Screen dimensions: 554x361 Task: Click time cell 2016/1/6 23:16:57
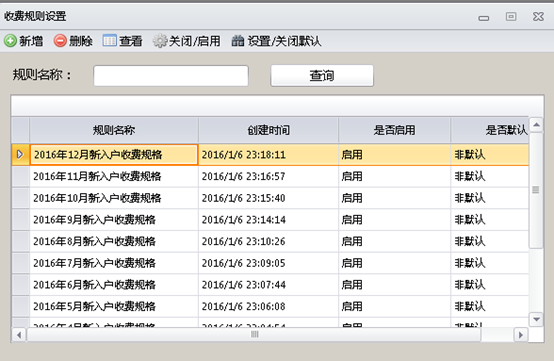(269, 176)
